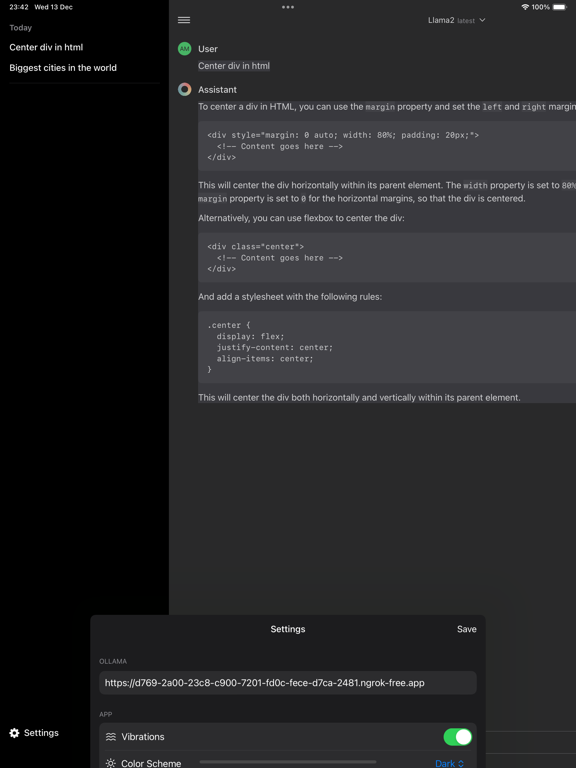Tap the three-dot multitasking icon at top

point(288,7)
